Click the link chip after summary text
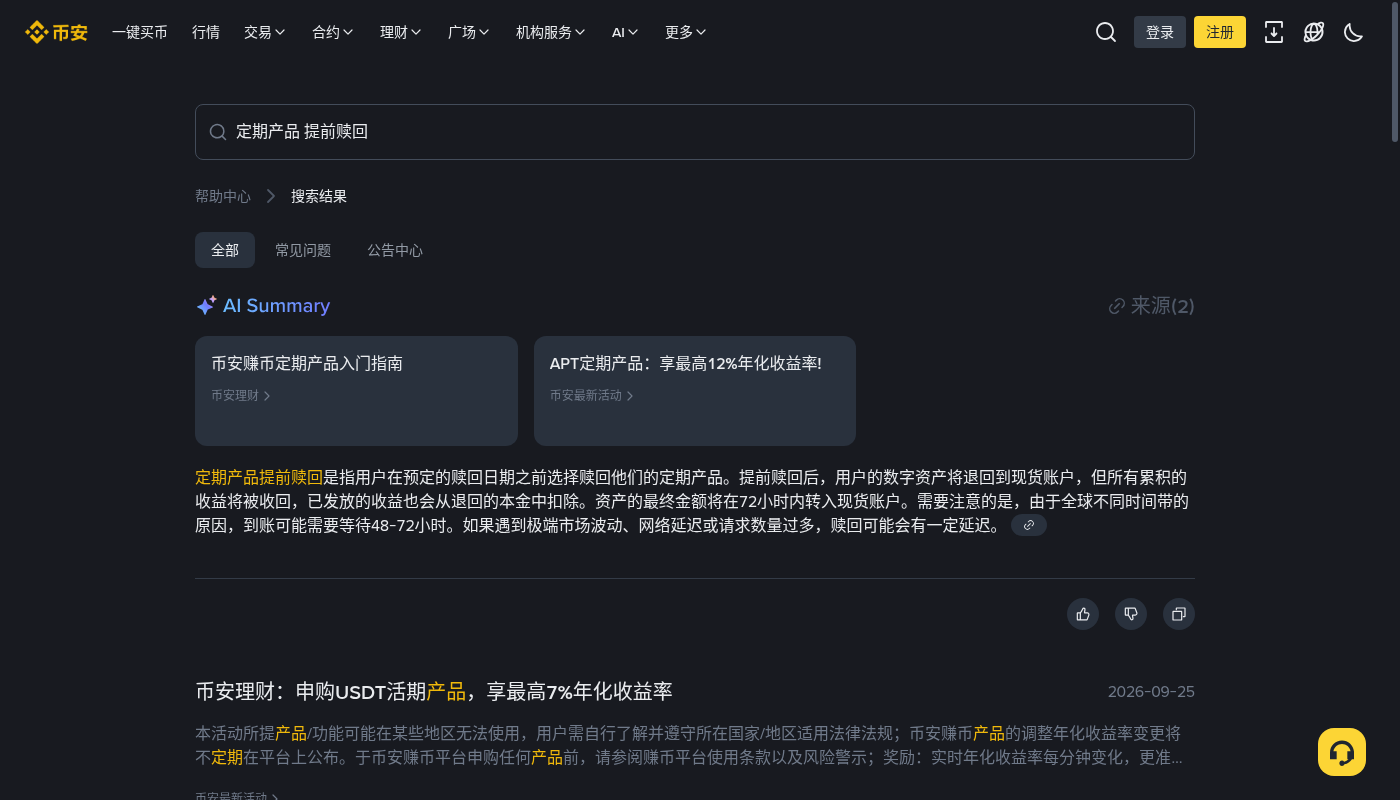The image size is (1400, 800). pos(1029,525)
